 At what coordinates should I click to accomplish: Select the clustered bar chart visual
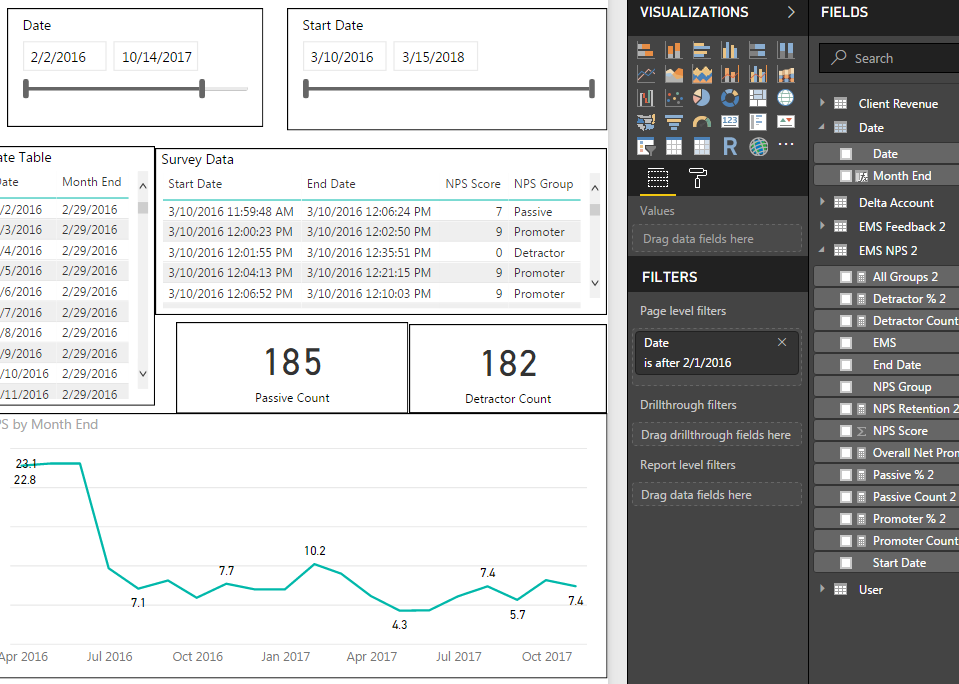click(702, 50)
